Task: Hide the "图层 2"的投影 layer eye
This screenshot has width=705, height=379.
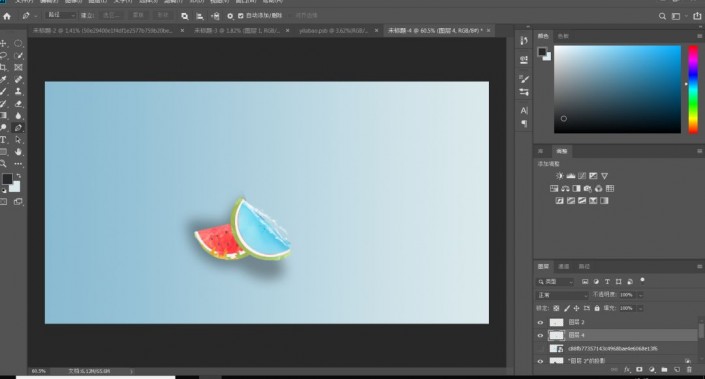Action: 540,361
